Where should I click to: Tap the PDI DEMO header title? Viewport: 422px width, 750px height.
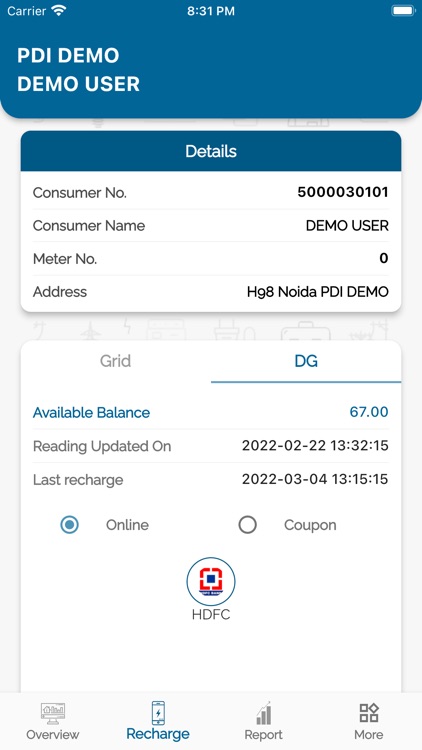pos(68,55)
